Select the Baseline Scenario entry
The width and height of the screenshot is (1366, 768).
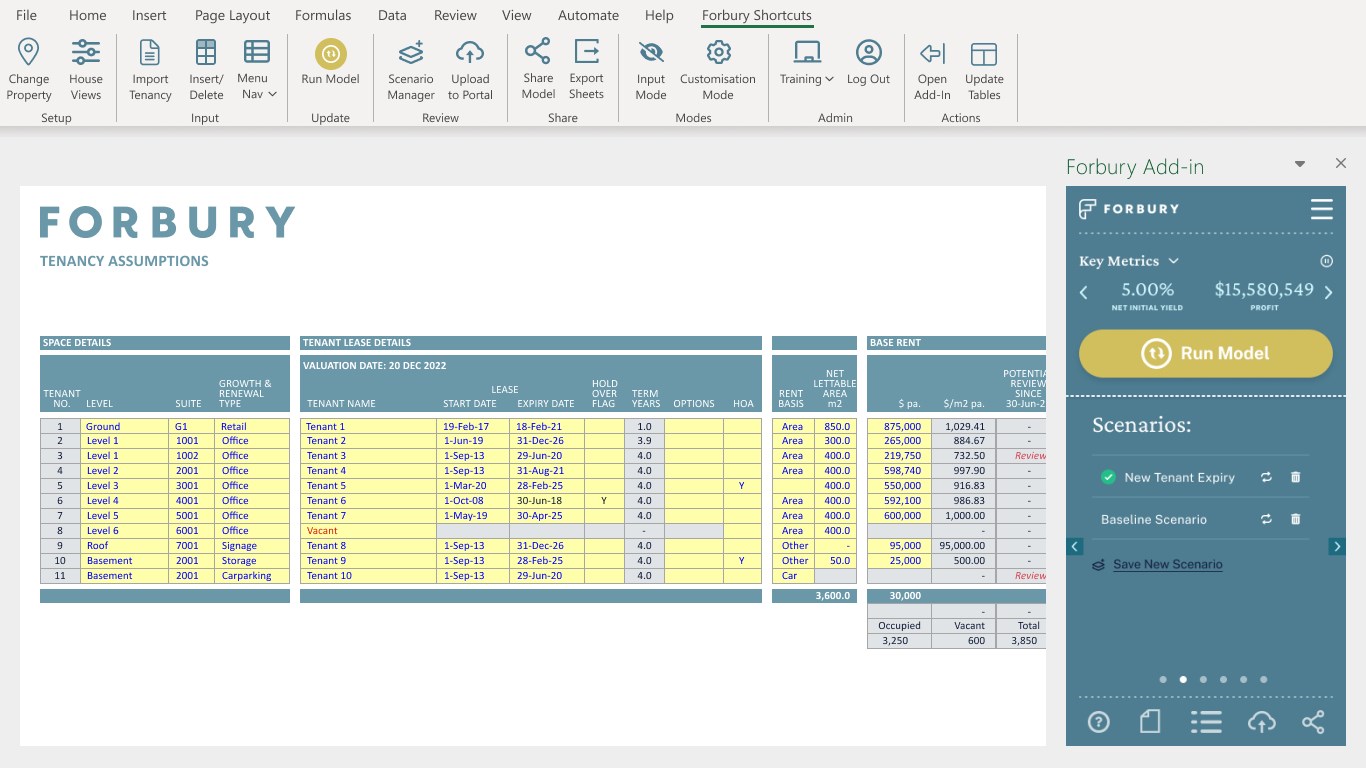(1154, 520)
